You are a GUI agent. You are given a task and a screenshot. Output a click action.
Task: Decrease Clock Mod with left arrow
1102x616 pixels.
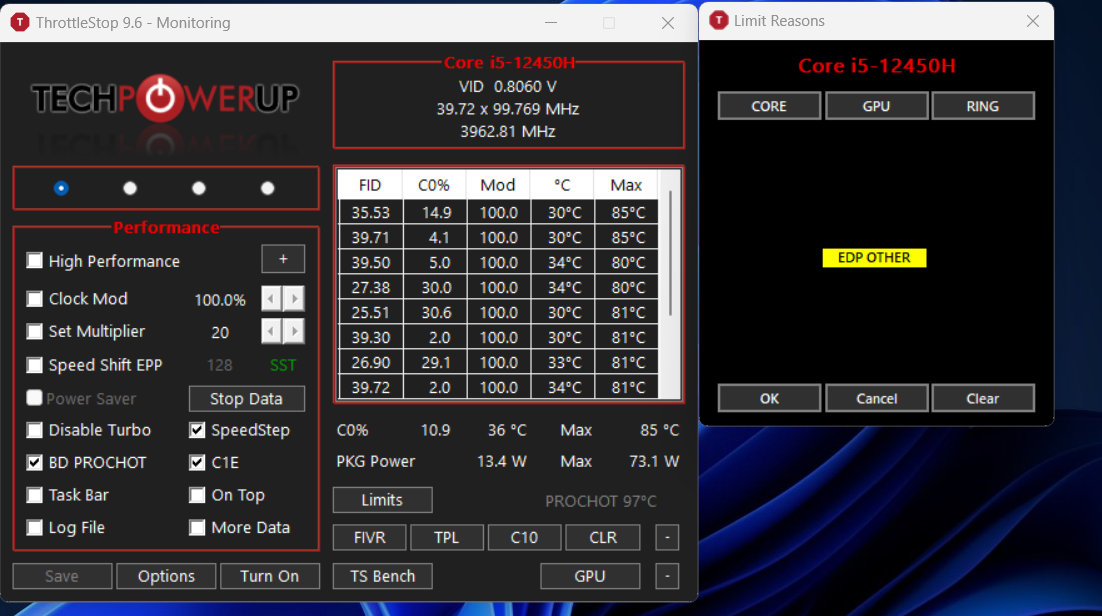coord(271,299)
